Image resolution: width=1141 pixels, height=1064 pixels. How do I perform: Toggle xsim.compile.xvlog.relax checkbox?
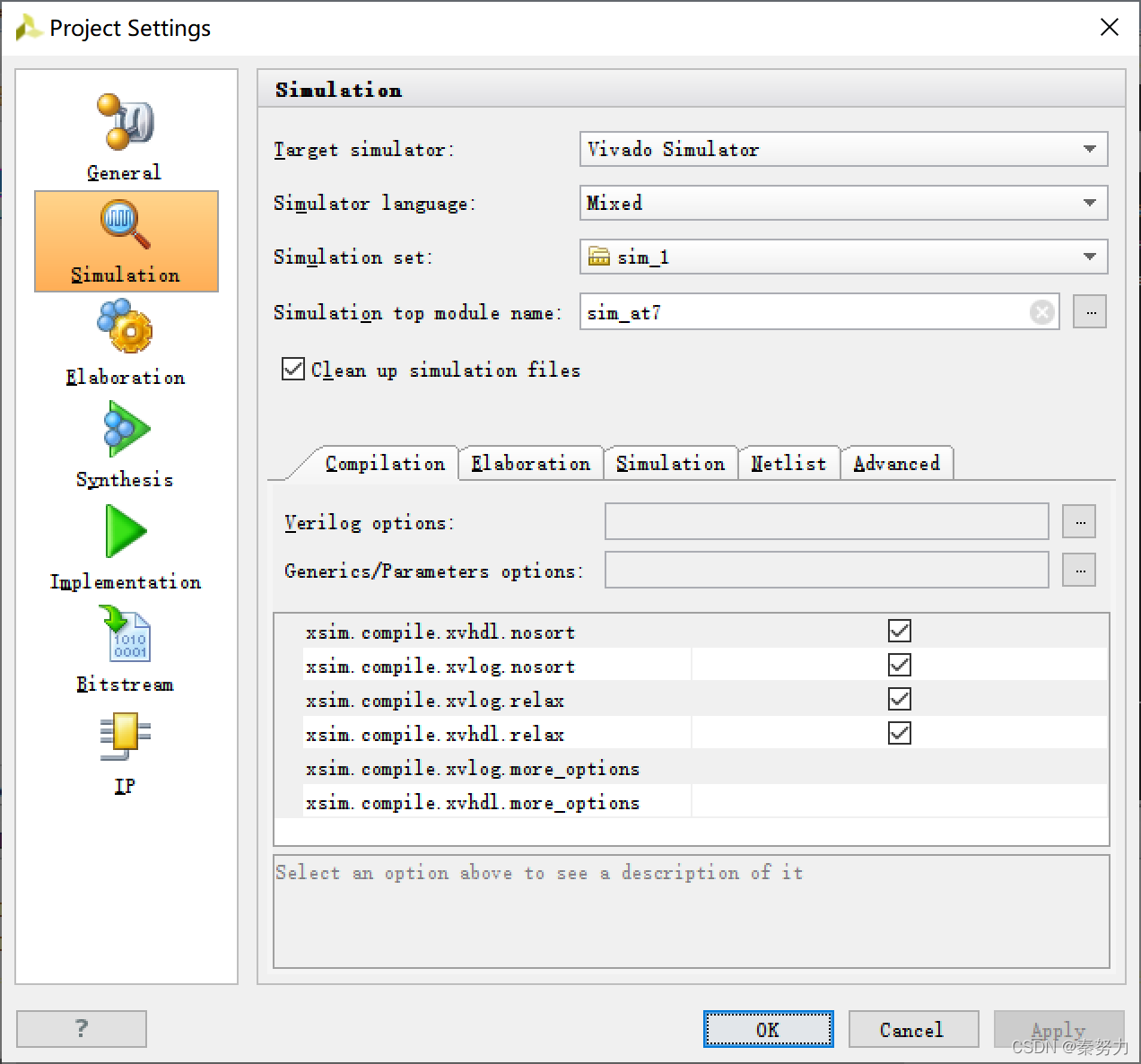tap(900, 699)
